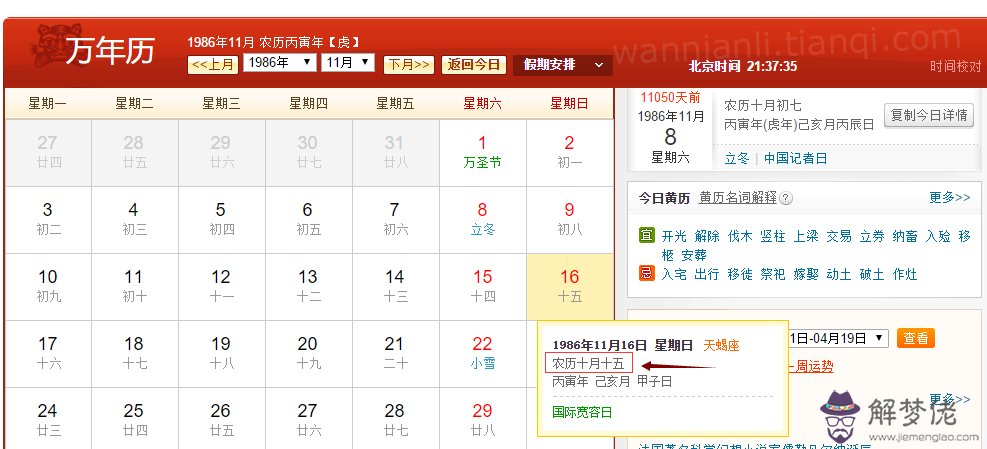Go to previous month with <<上月
This screenshot has height=449, width=987.
[213, 65]
